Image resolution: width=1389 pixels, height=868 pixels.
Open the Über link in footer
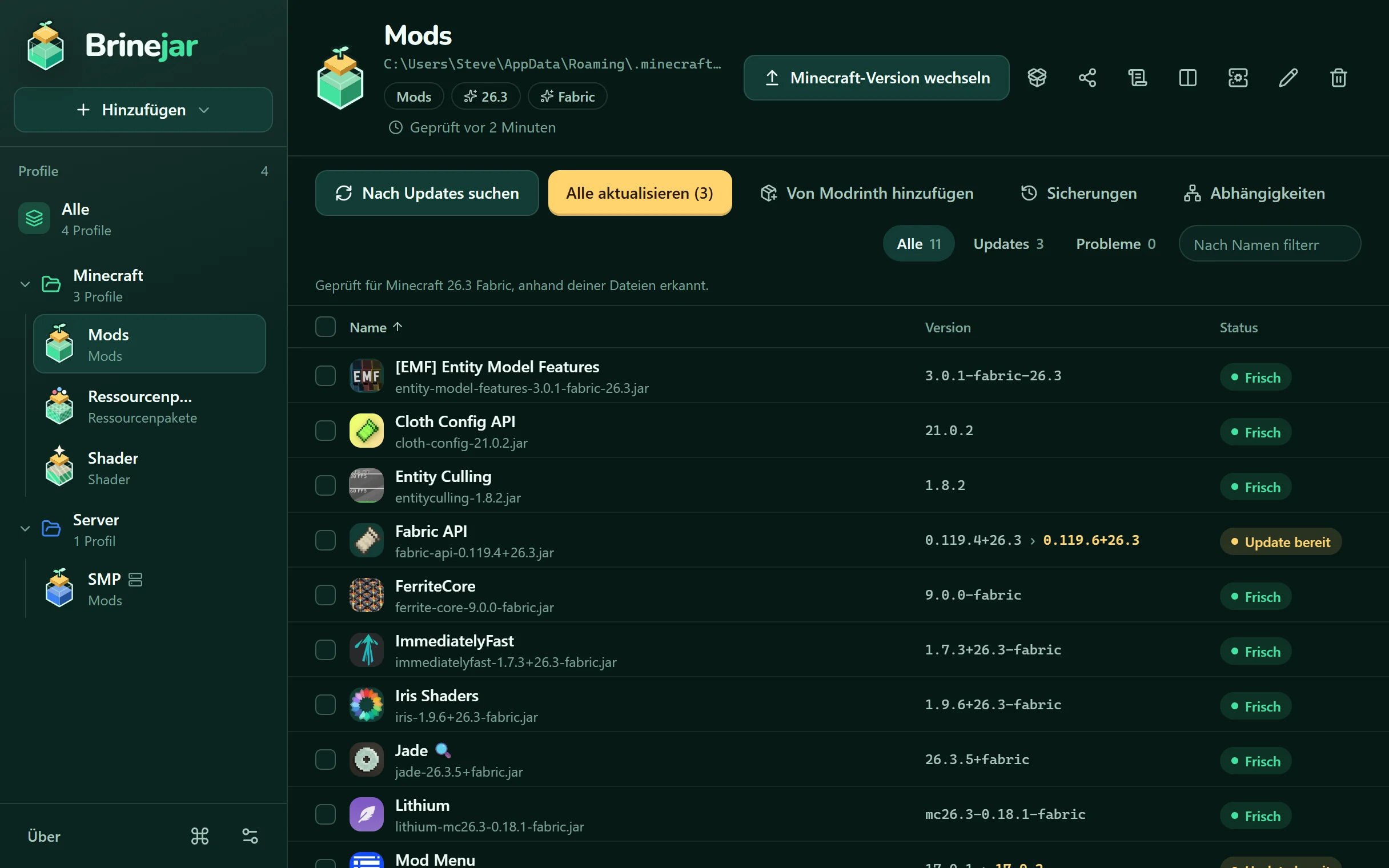tap(44, 837)
